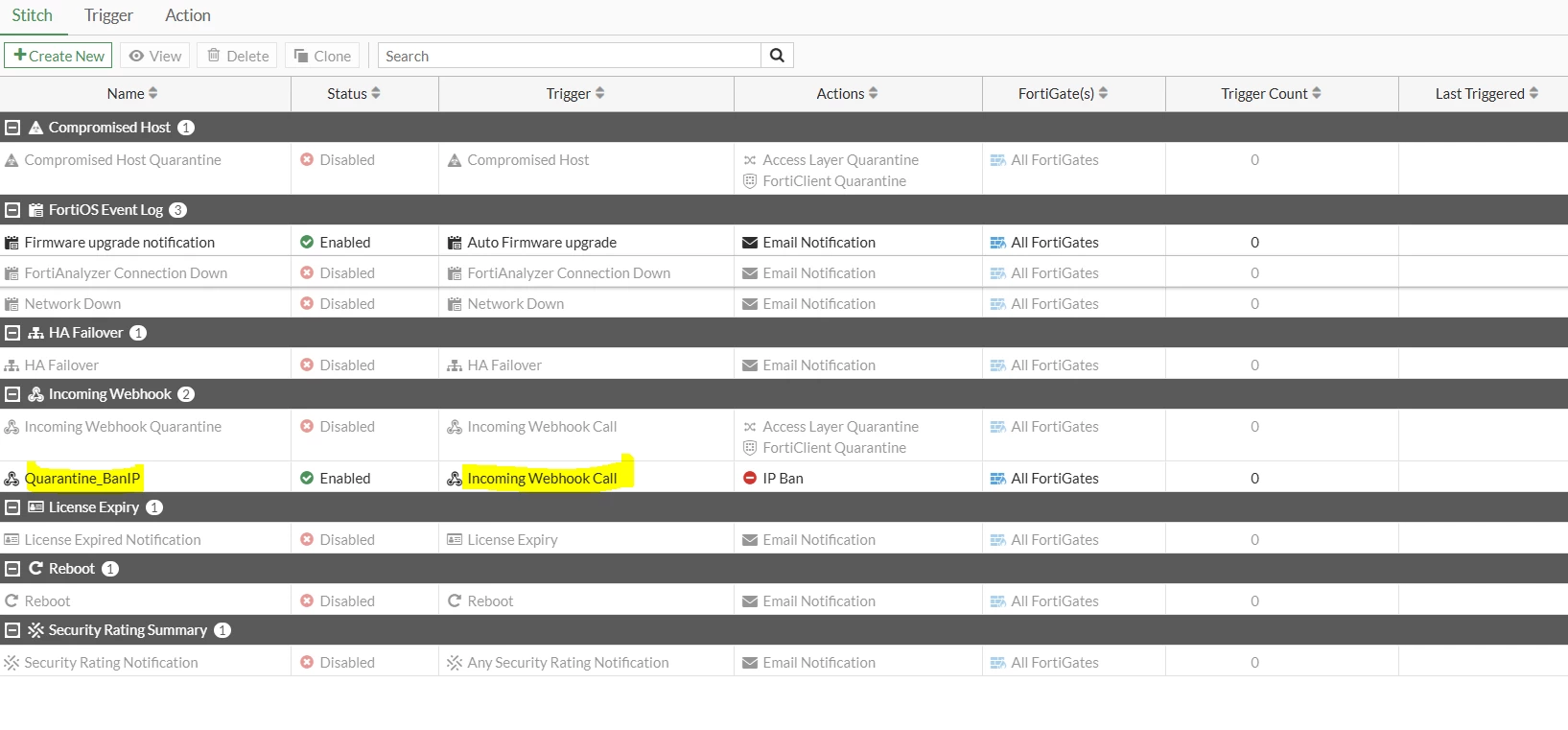
Task: Open the Trigger tab
Action: (x=108, y=15)
